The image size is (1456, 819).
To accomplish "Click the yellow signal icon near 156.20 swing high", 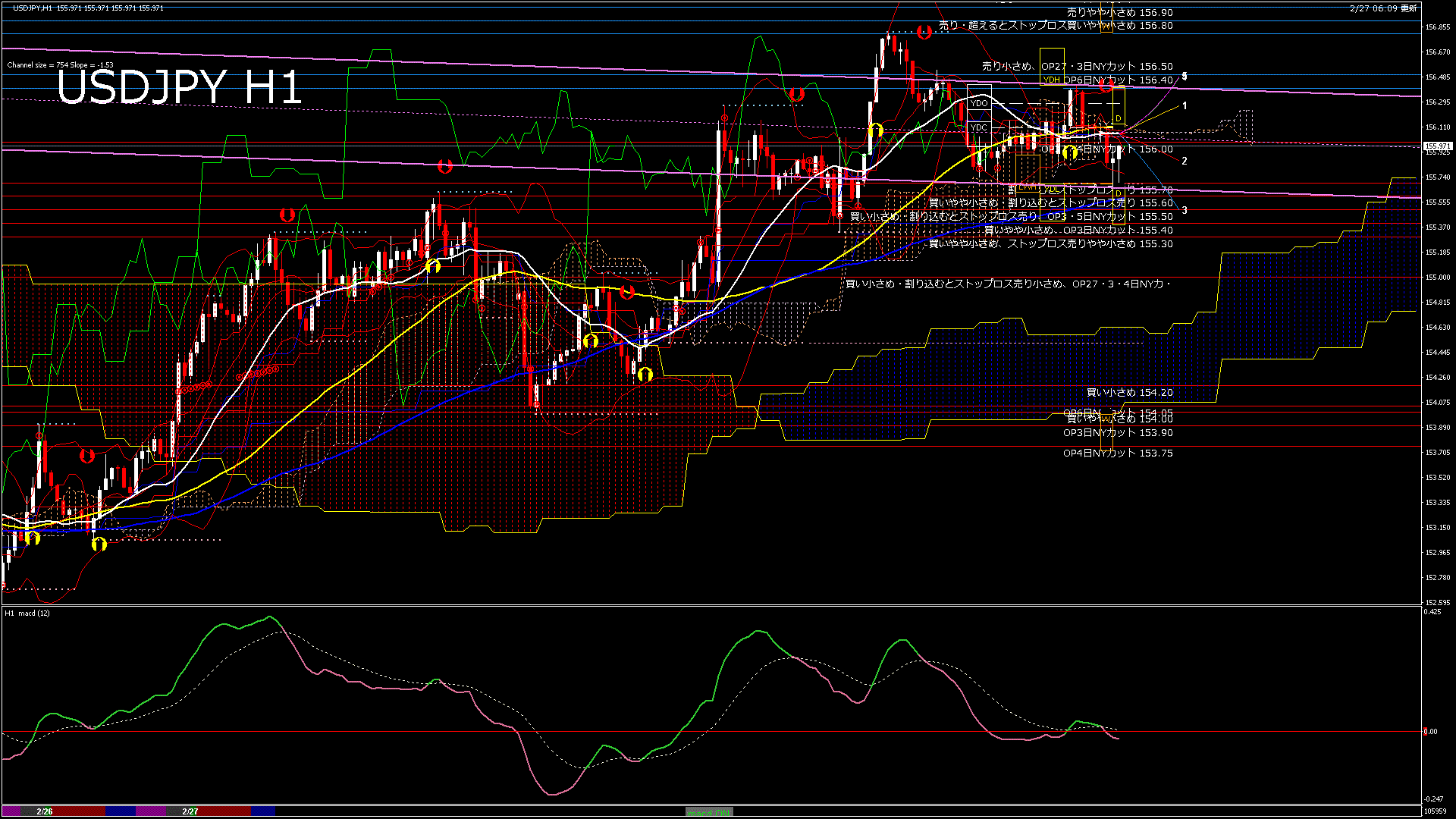I will click(877, 130).
